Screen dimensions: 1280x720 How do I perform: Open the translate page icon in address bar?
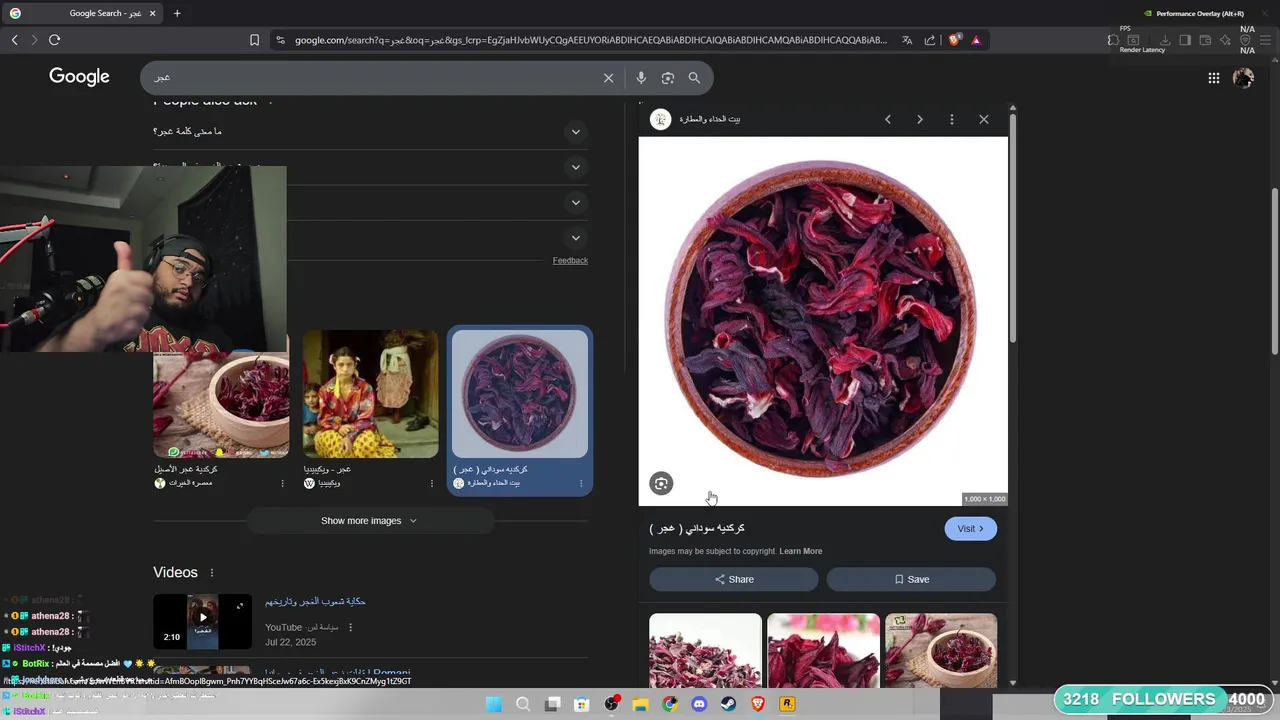point(907,40)
